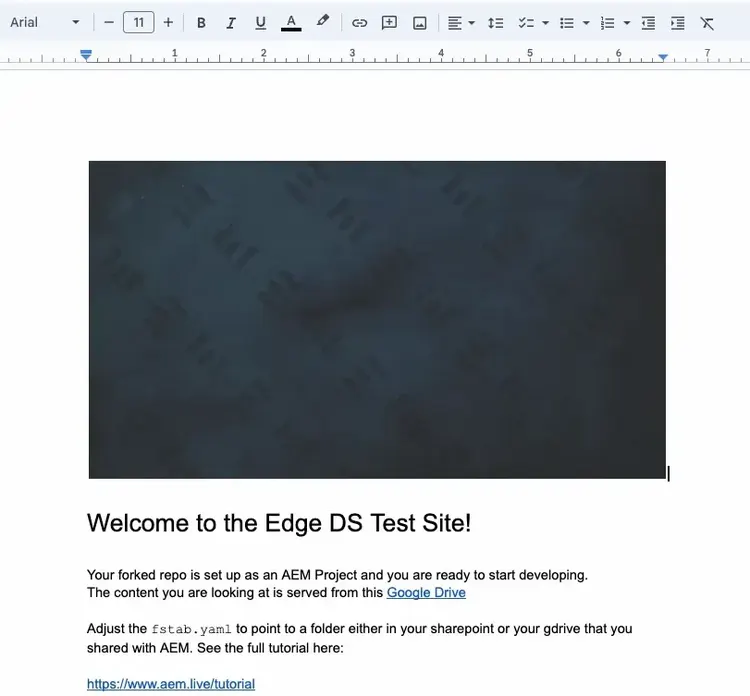Screen dimensions: 750x696
Task: Click the fstab.yaml code text
Action: pos(191,629)
